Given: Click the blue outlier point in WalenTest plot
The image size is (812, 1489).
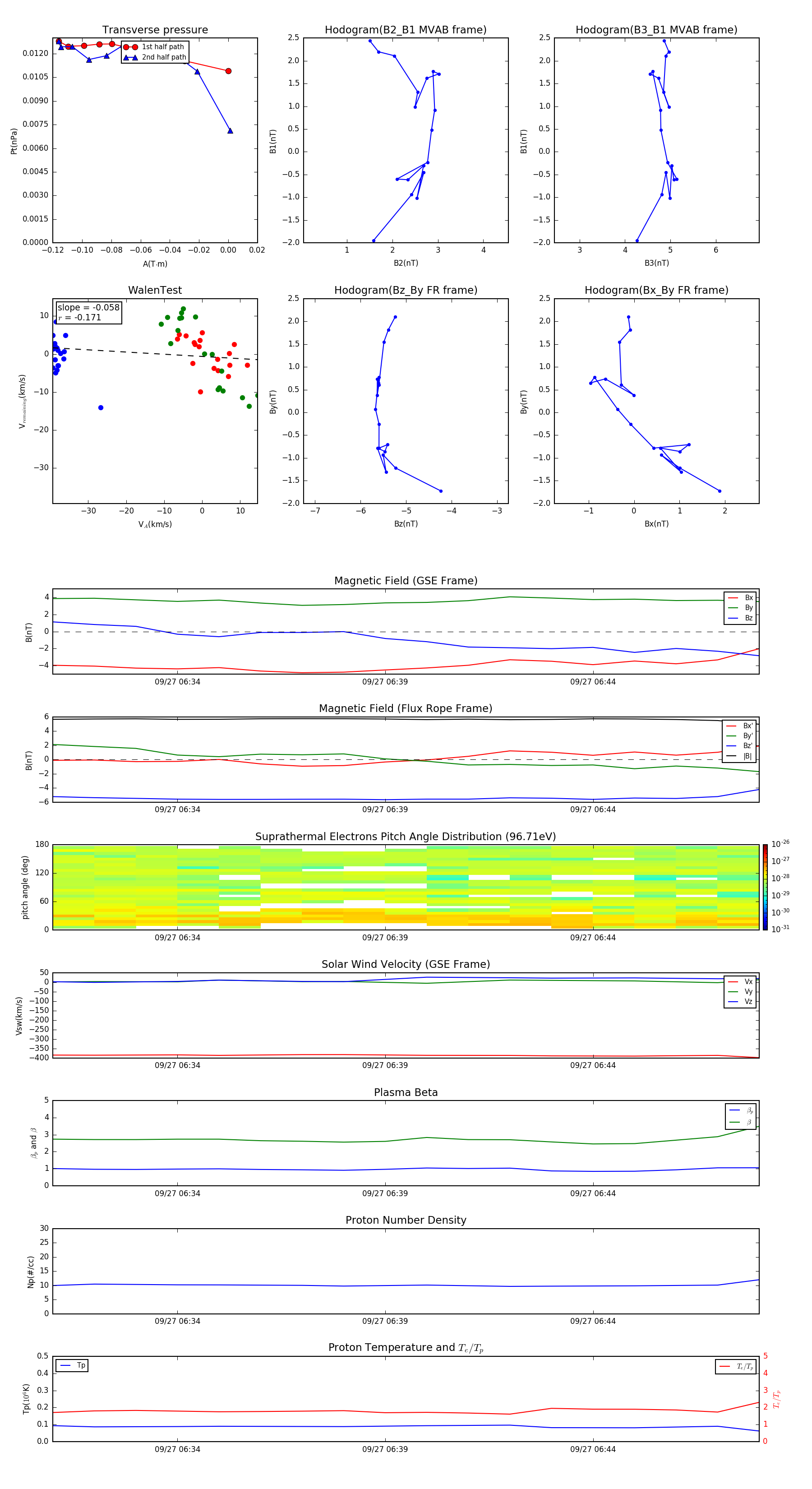Looking at the screenshot, I should (x=101, y=407).
